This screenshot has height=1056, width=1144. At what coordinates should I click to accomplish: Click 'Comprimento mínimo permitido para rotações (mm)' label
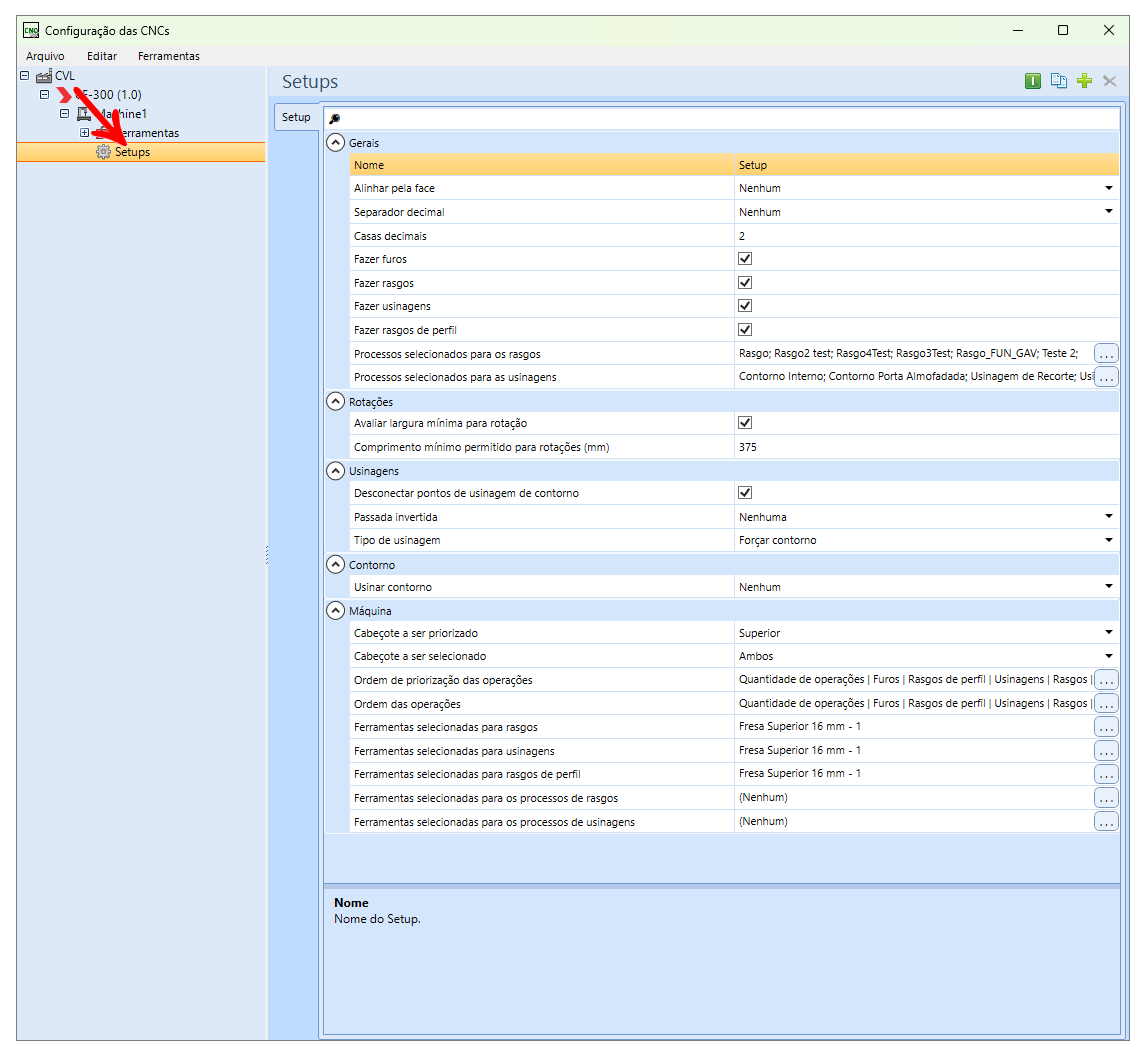coord(482,447)
